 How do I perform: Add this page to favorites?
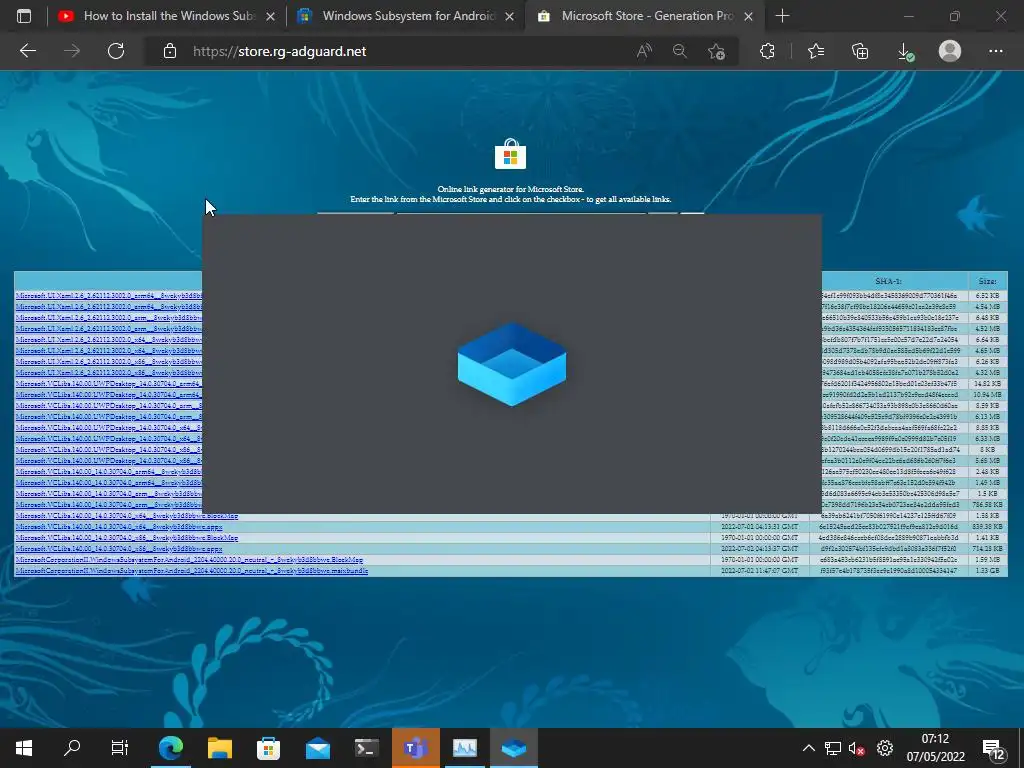point(716,51)
